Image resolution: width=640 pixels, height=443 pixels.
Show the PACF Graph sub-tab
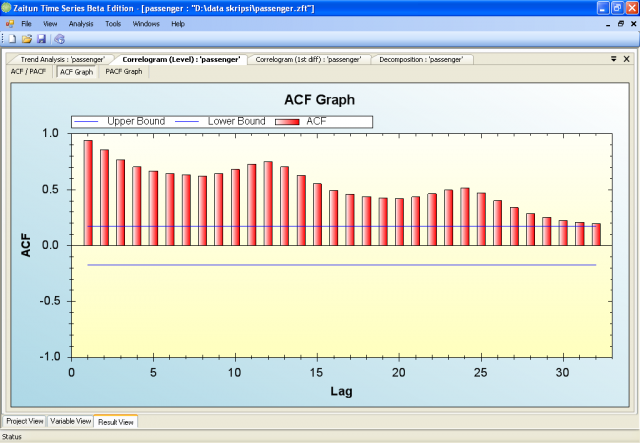click(x=124, y=72)
